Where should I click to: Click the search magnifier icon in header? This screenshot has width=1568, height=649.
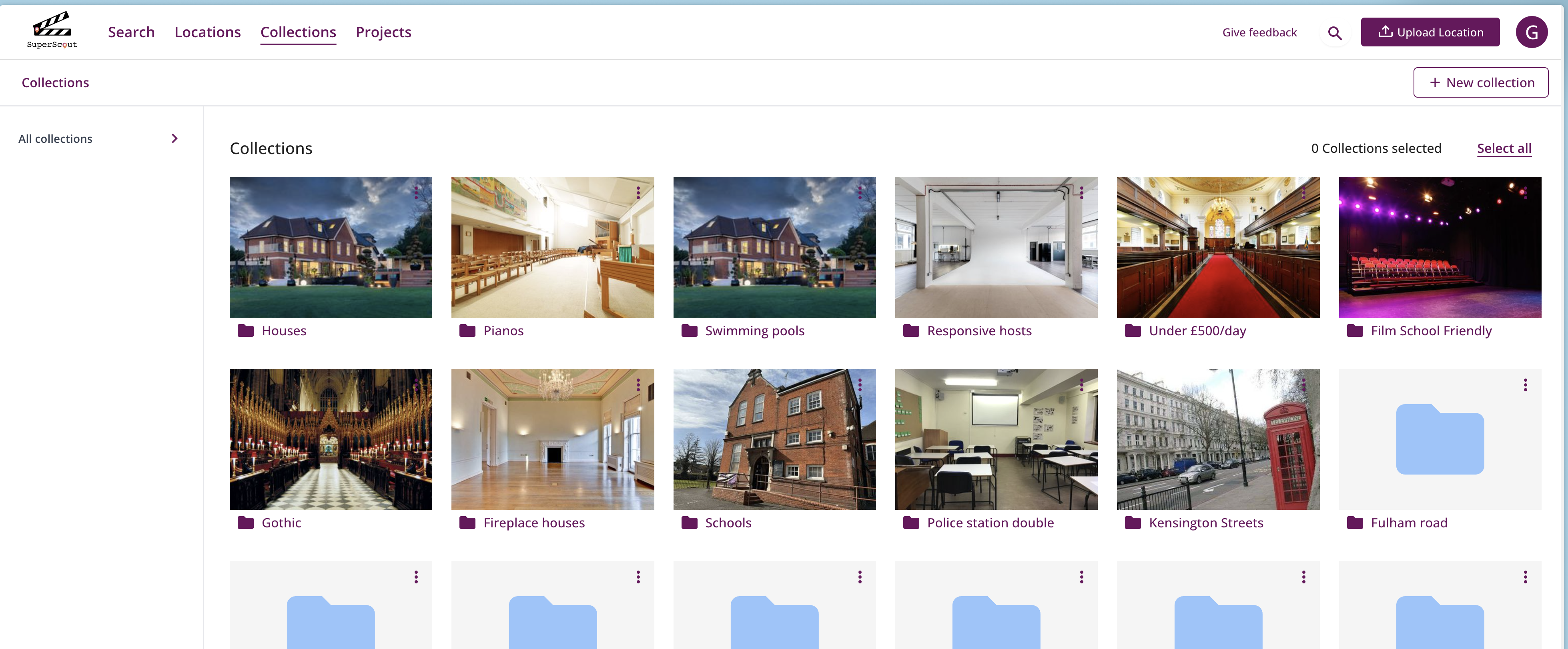(x=1334, y=33)
